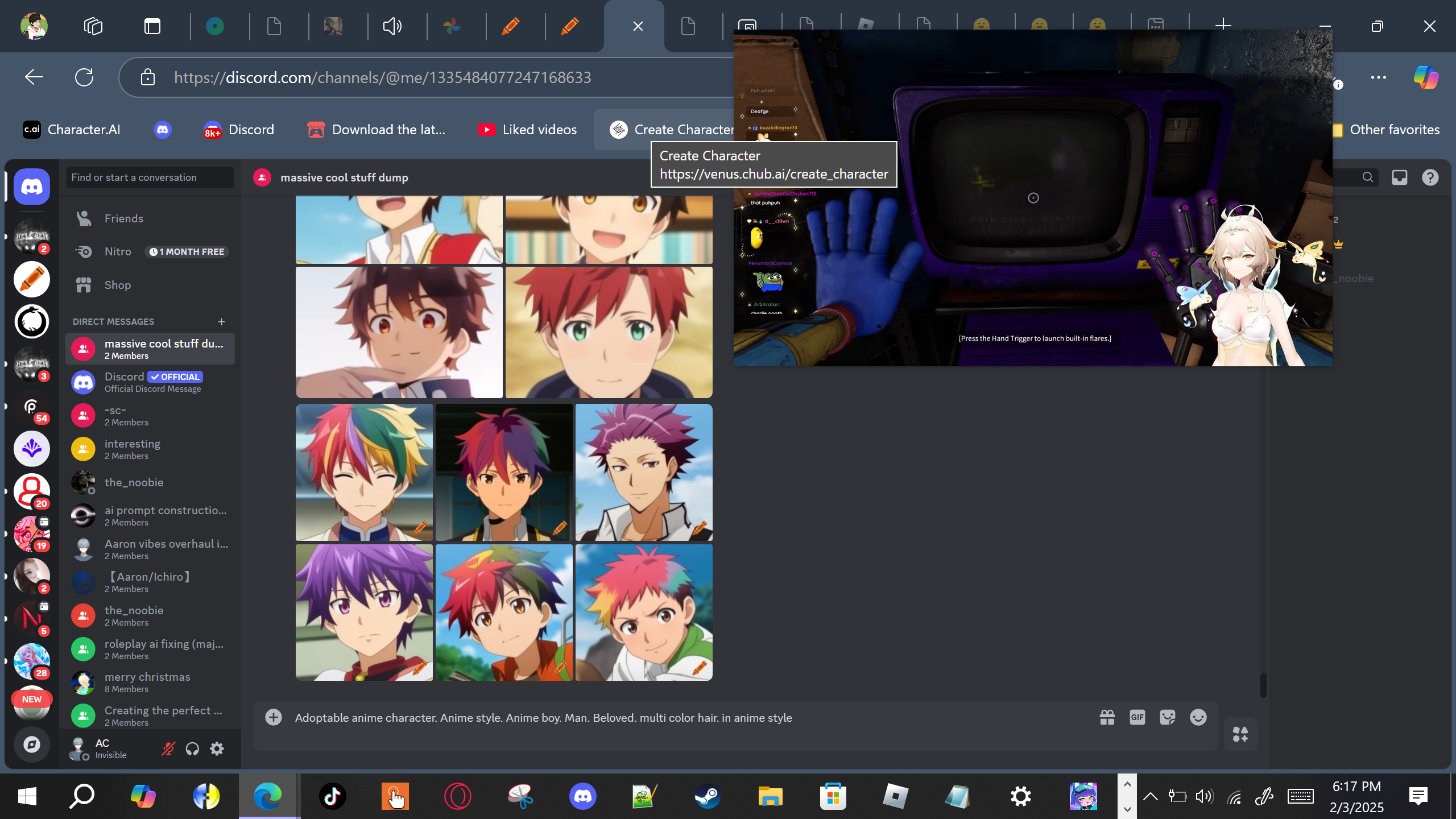Open thumbnail of pink spiky-haired smirking boy
The image size is (1456, 819).
644,613
